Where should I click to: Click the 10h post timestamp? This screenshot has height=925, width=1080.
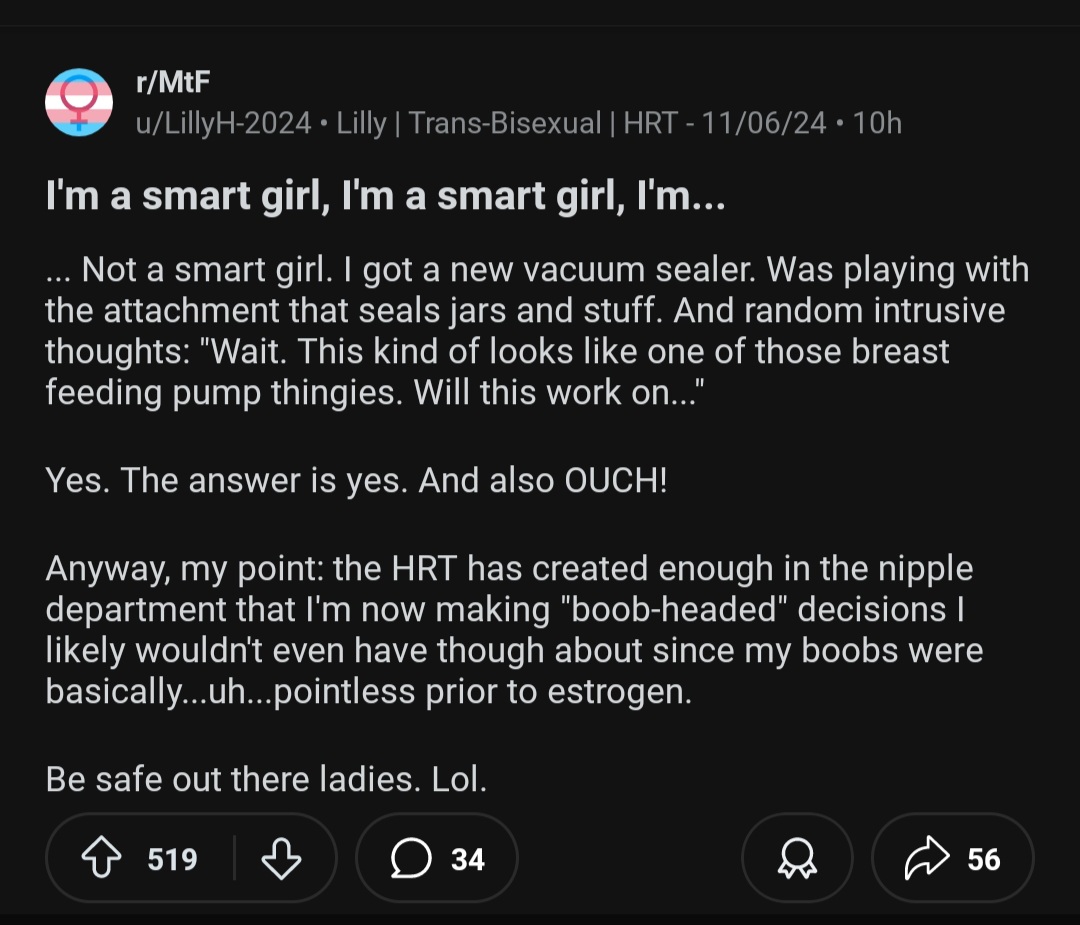click(880, 123)
